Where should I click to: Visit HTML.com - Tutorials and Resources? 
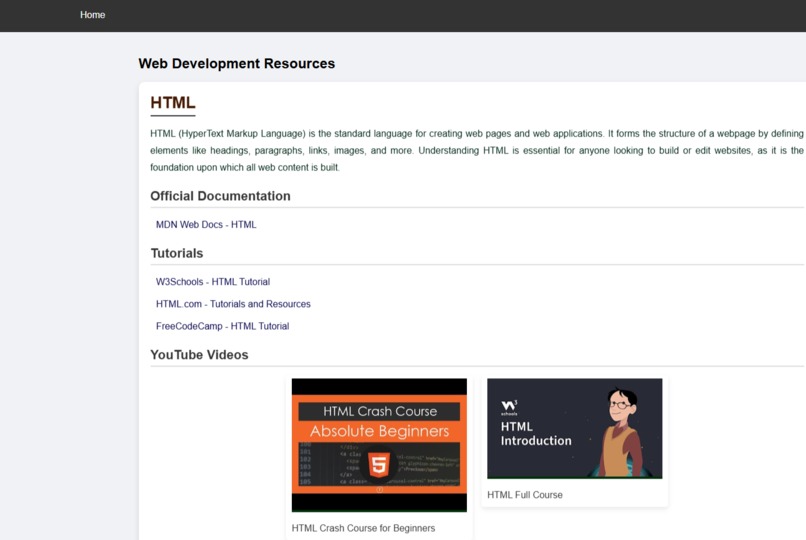coord(233,304)
